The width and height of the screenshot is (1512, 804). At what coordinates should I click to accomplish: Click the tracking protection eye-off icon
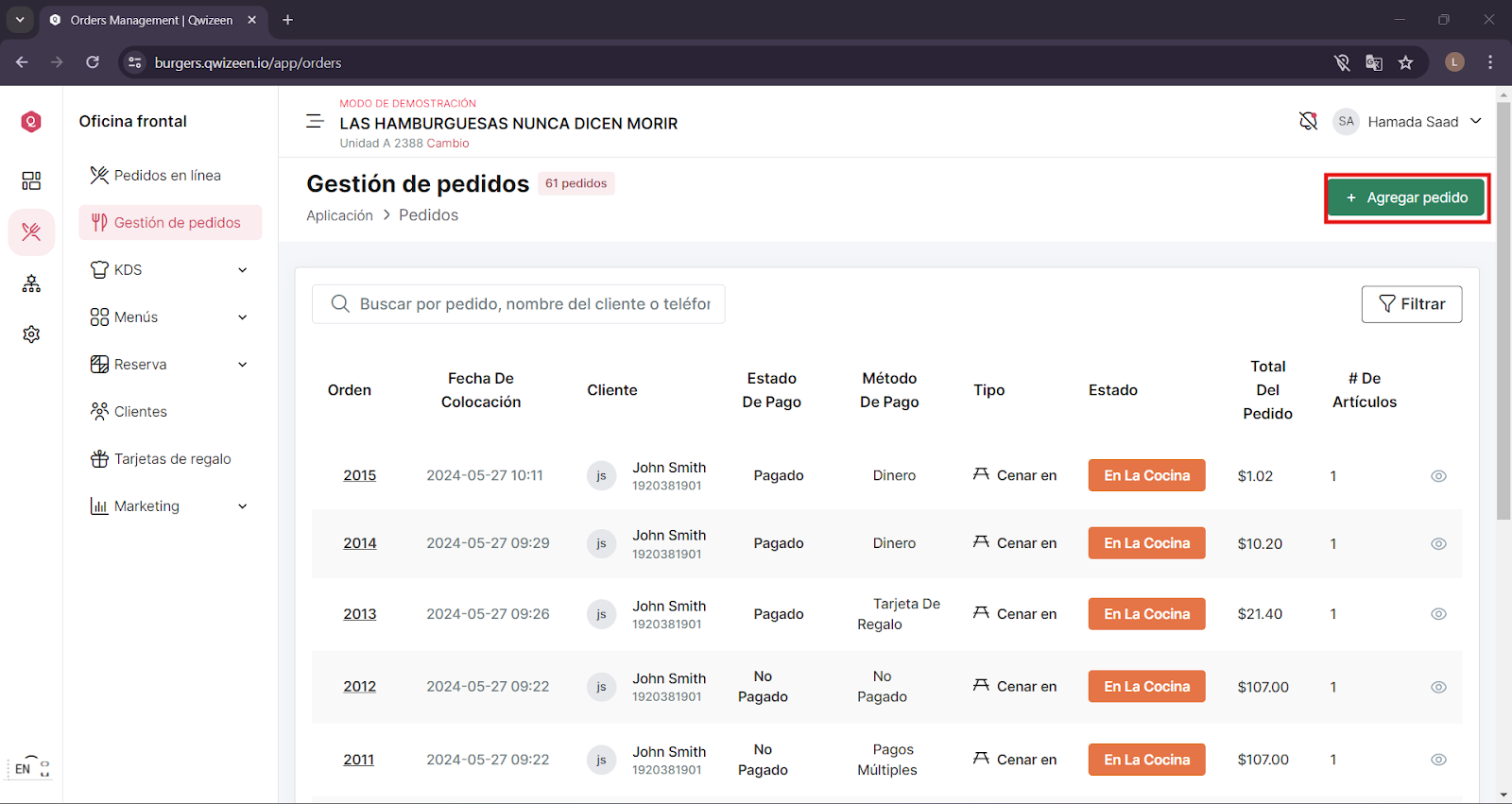point(1342,62)
